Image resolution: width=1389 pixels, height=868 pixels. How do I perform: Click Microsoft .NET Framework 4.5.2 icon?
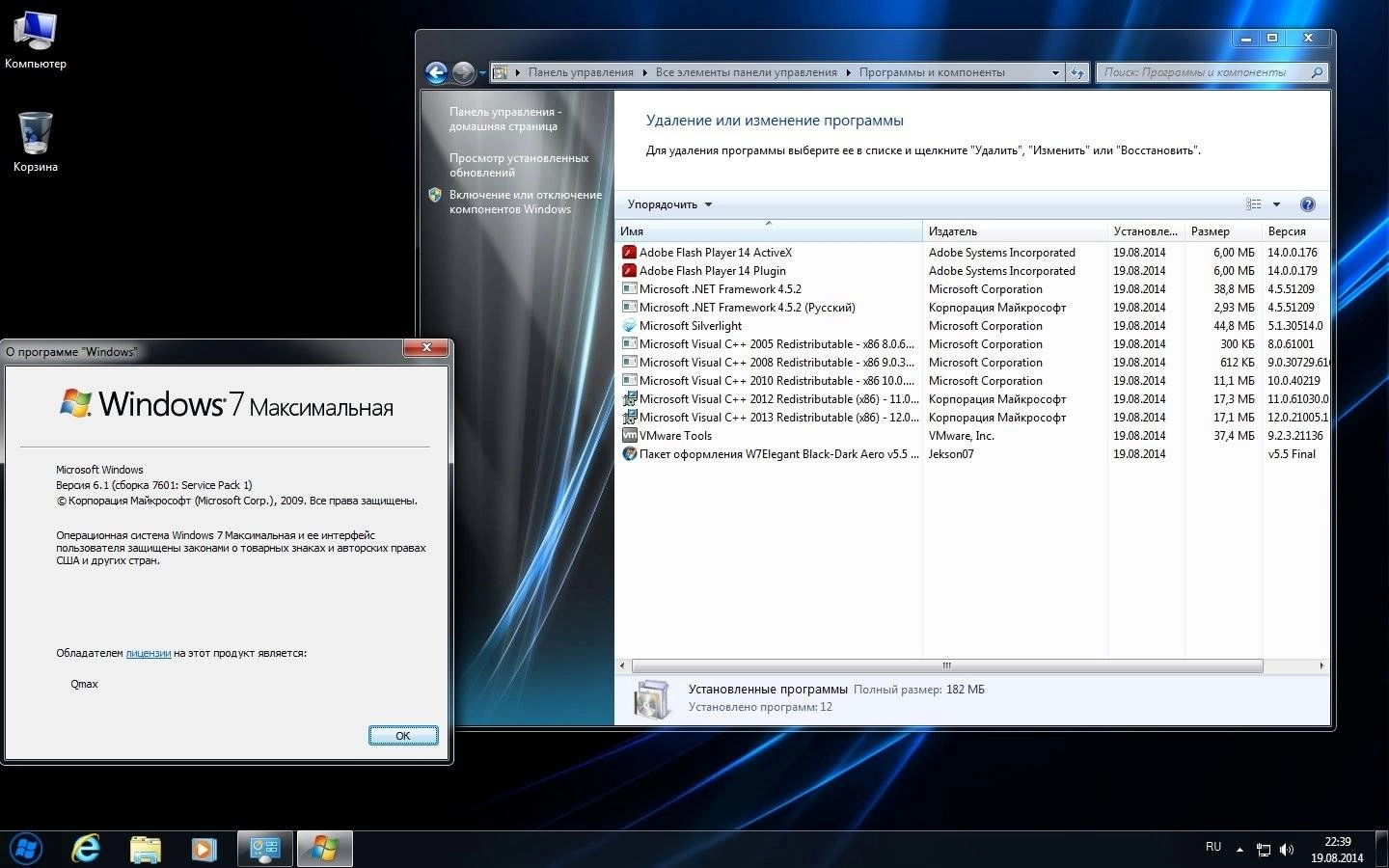[629, 289]
